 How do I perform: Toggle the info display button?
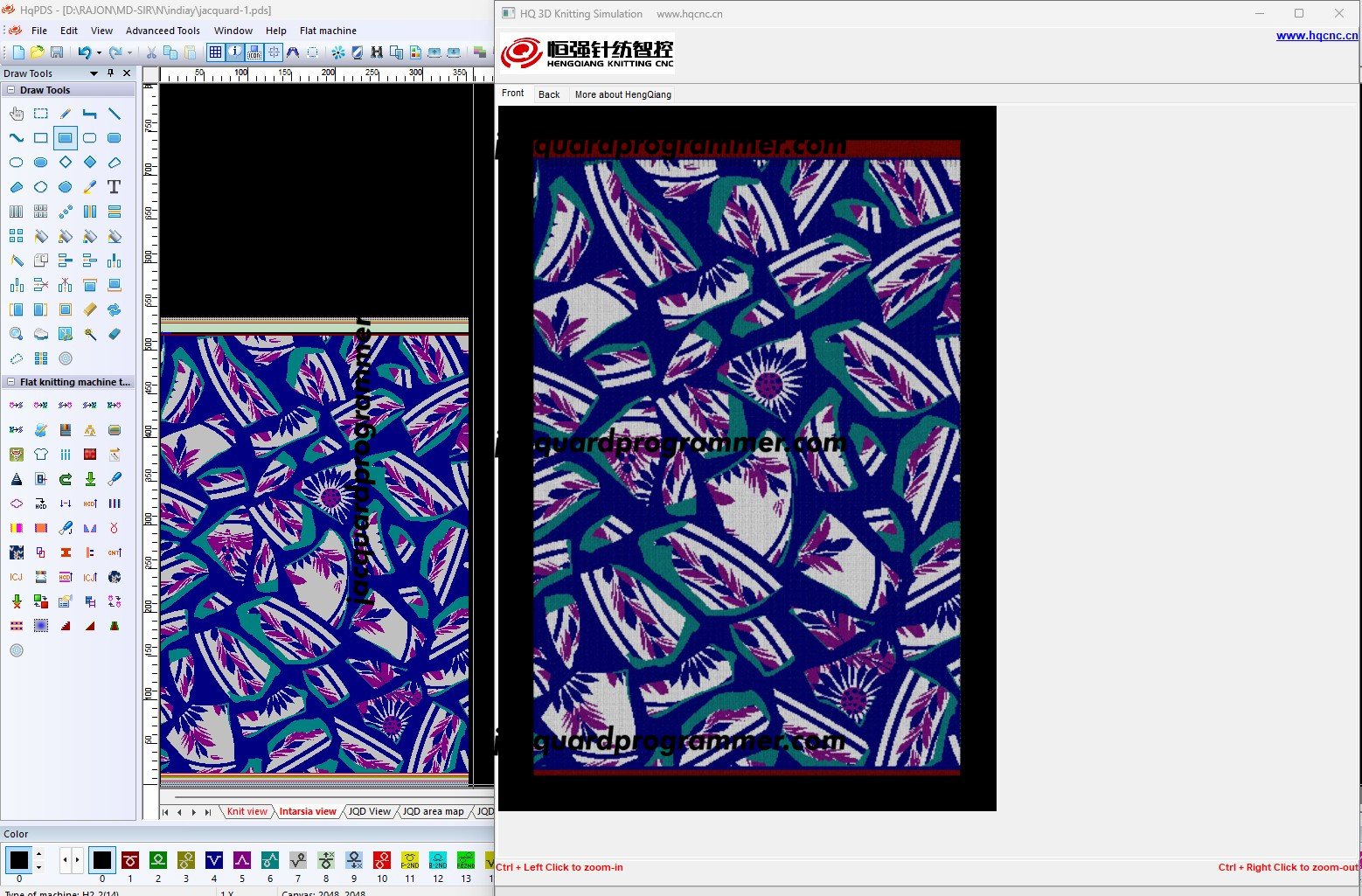[235, 52]
